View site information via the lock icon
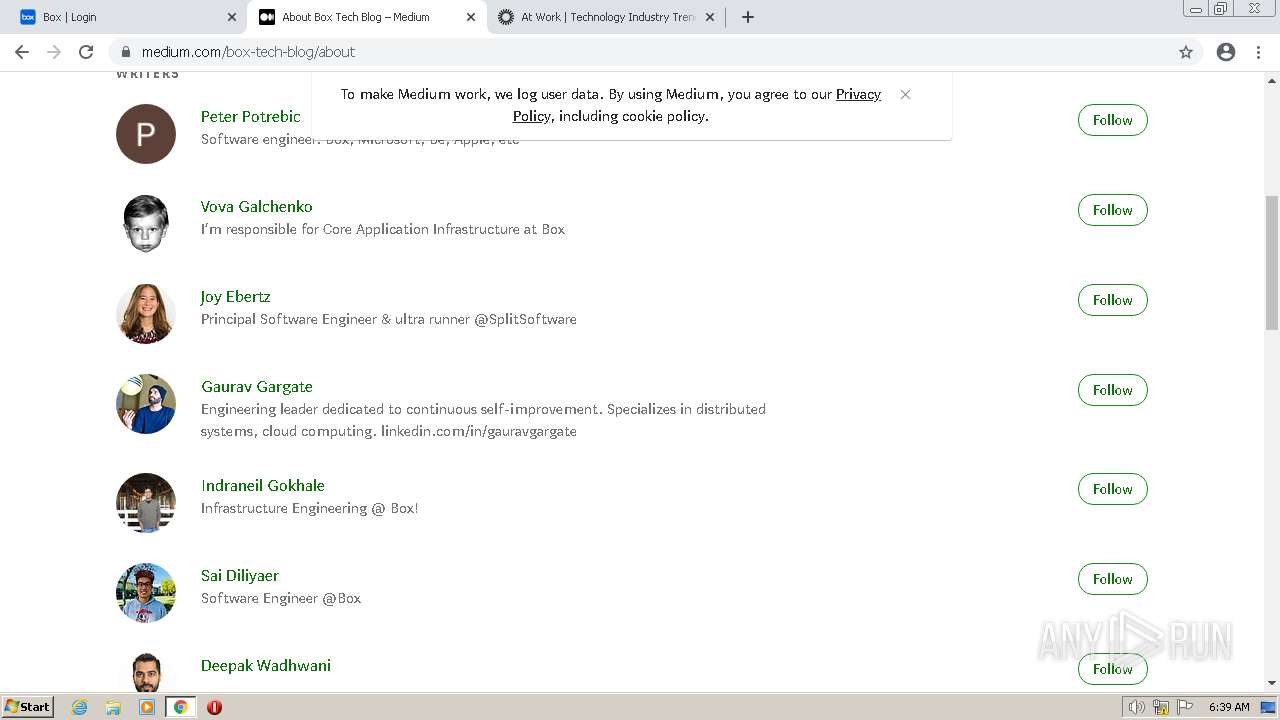Screen dimensions: 1280x720 point(126,52)
